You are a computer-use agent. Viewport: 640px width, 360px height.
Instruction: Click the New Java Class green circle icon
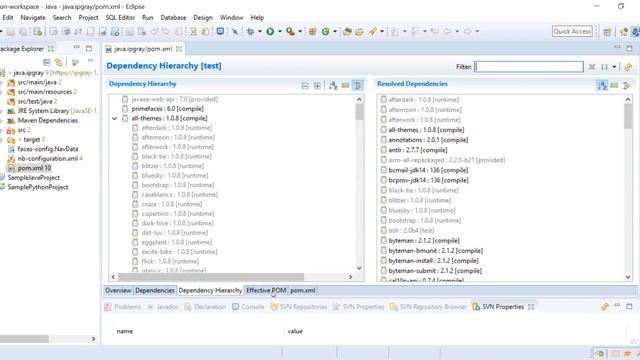(x=325, y=31)
